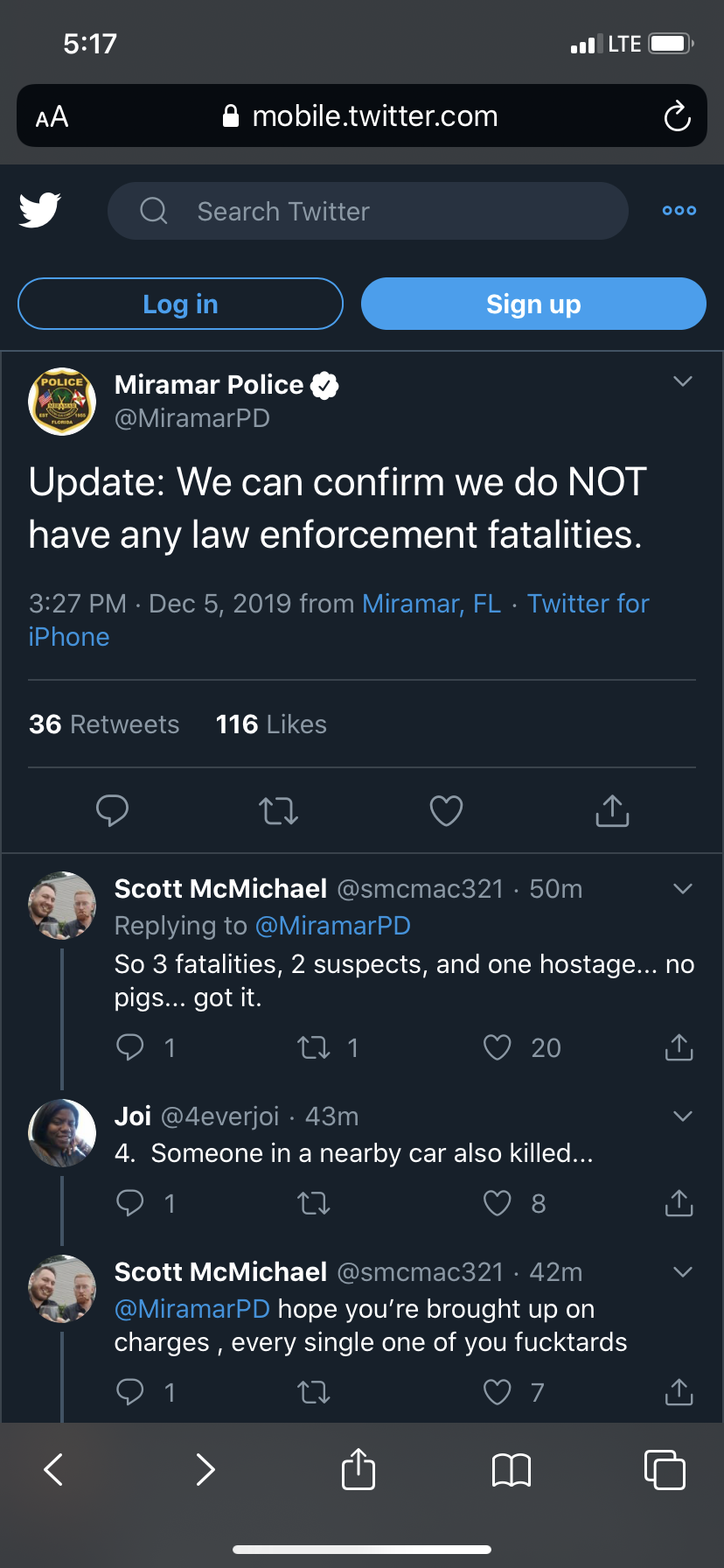This screenshot has width=724, height=1568.
Task: Reply to the Miramar Police tweet
Action: pos(112,811)
